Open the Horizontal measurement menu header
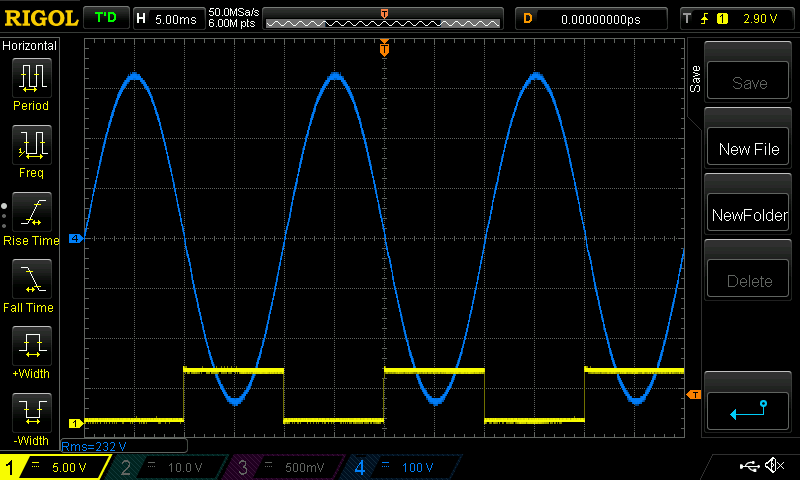 (30, 46)
